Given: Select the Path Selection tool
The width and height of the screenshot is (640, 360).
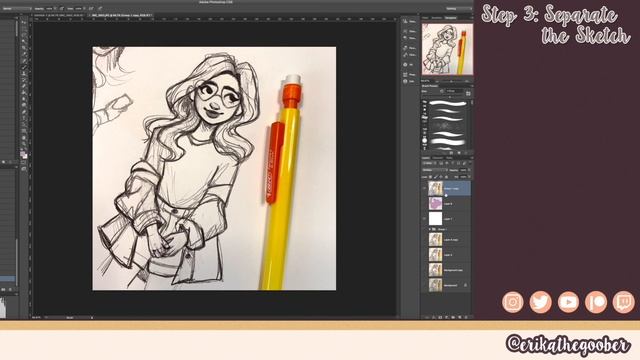Looking at the screenshot, I should point(24,124).
